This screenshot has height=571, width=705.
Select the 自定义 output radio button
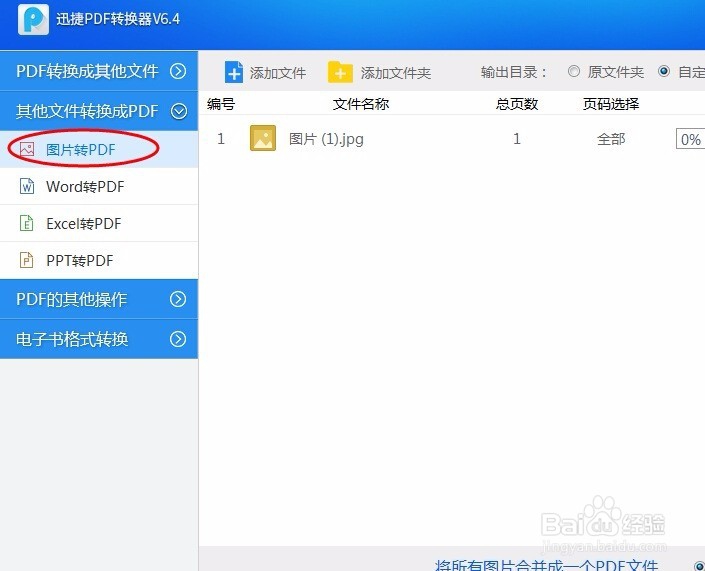[x=664, y=71]
